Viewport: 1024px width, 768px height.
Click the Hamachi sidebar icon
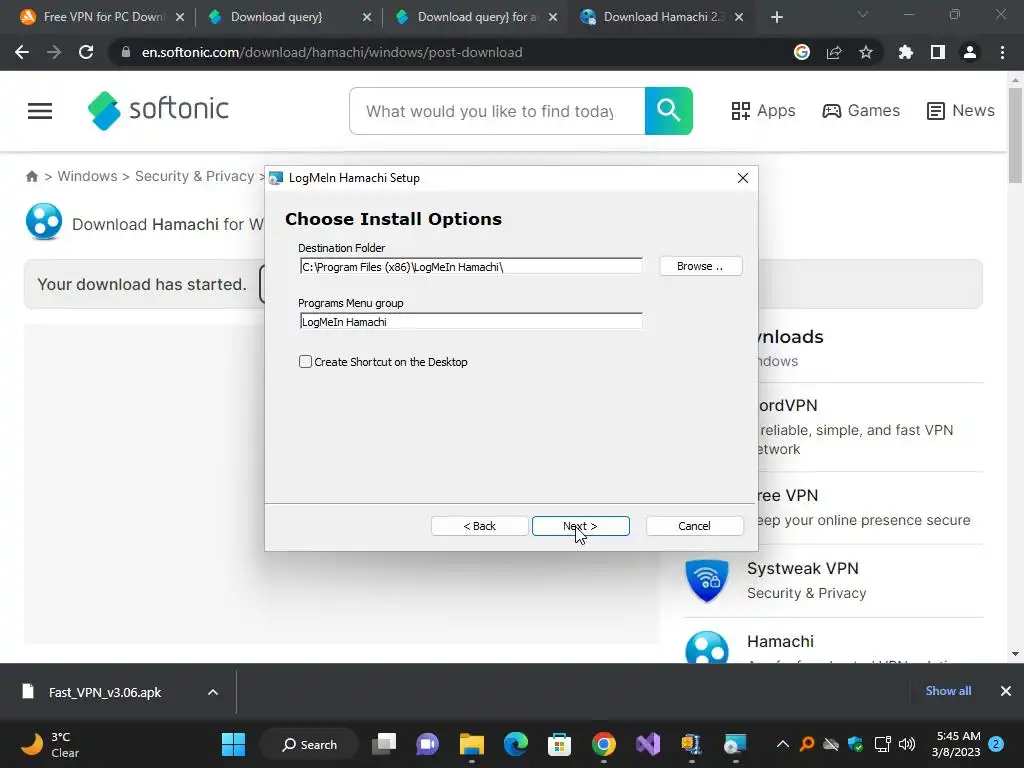click(x=707, y=648)
